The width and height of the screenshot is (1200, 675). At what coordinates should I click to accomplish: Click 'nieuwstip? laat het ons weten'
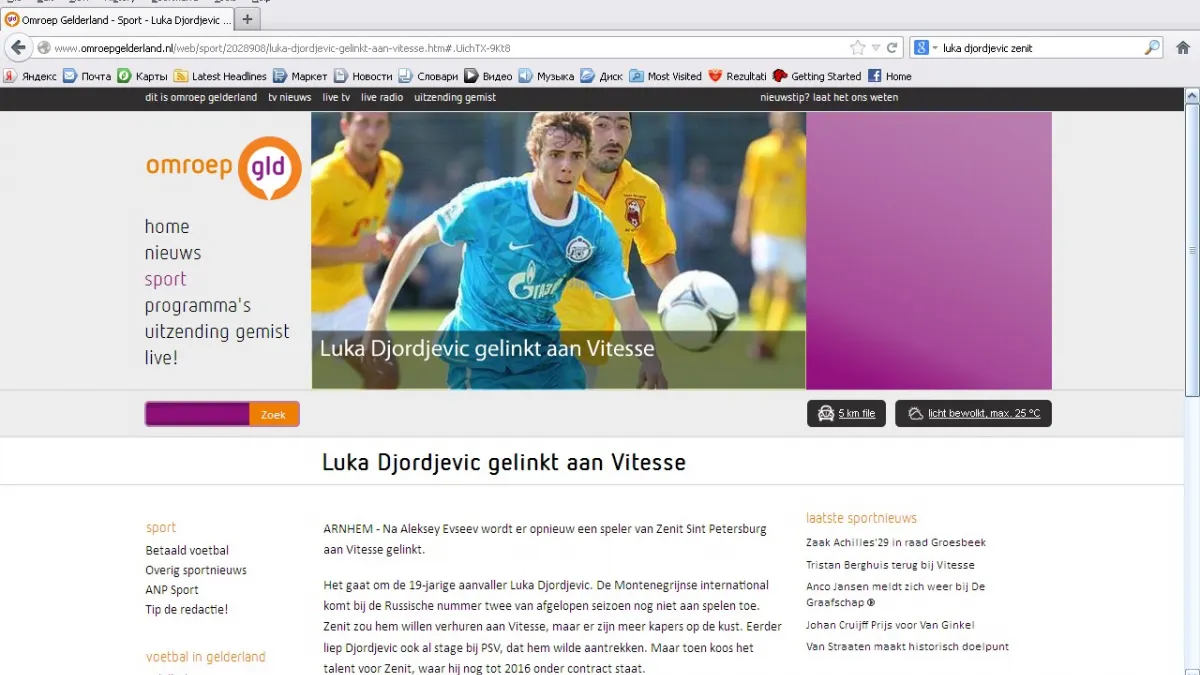coord(829,98)
